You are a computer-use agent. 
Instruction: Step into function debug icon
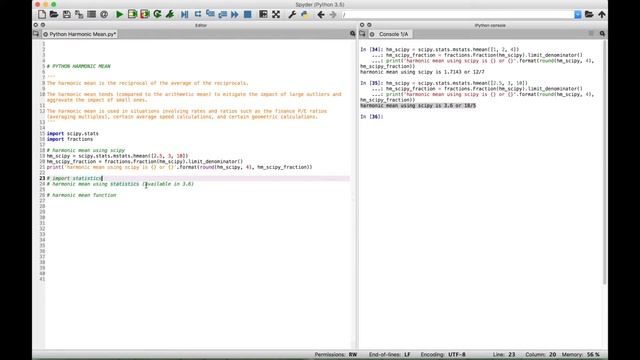(210, 14)
